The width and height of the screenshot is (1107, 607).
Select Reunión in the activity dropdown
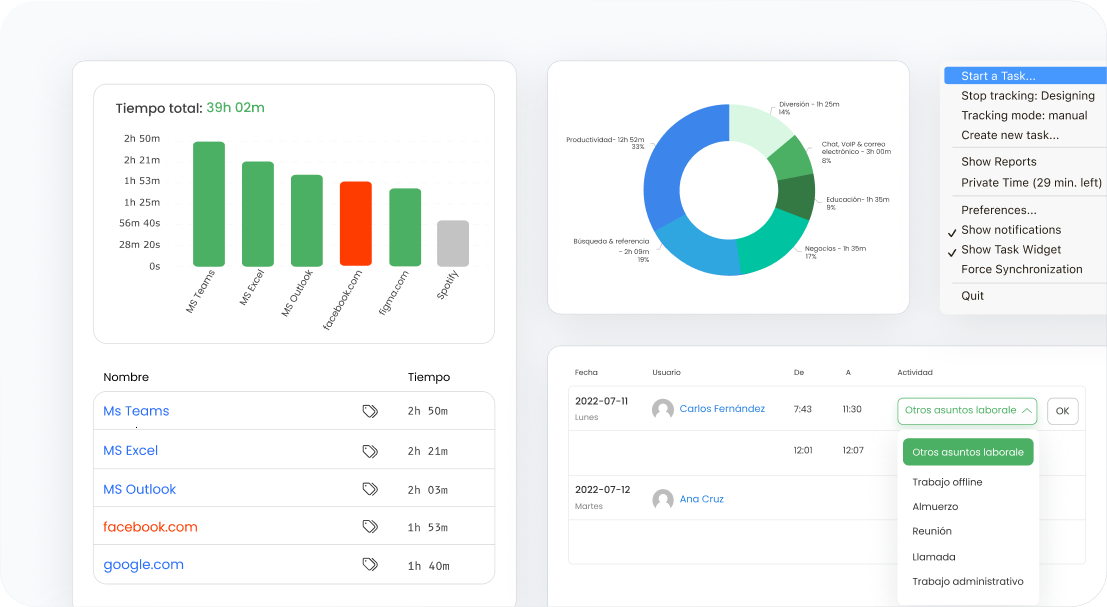click(x=932, y=531)
